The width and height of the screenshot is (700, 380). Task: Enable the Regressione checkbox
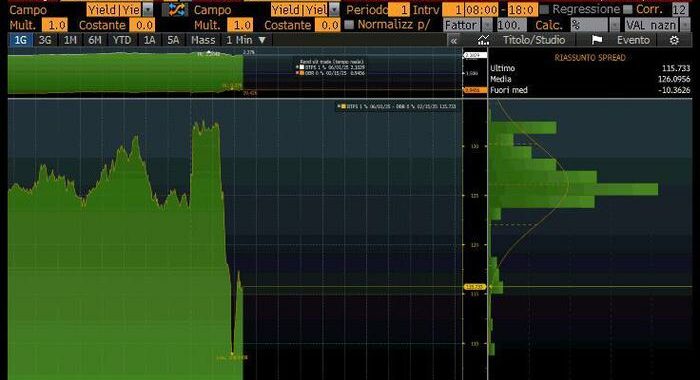pos(544,9)
